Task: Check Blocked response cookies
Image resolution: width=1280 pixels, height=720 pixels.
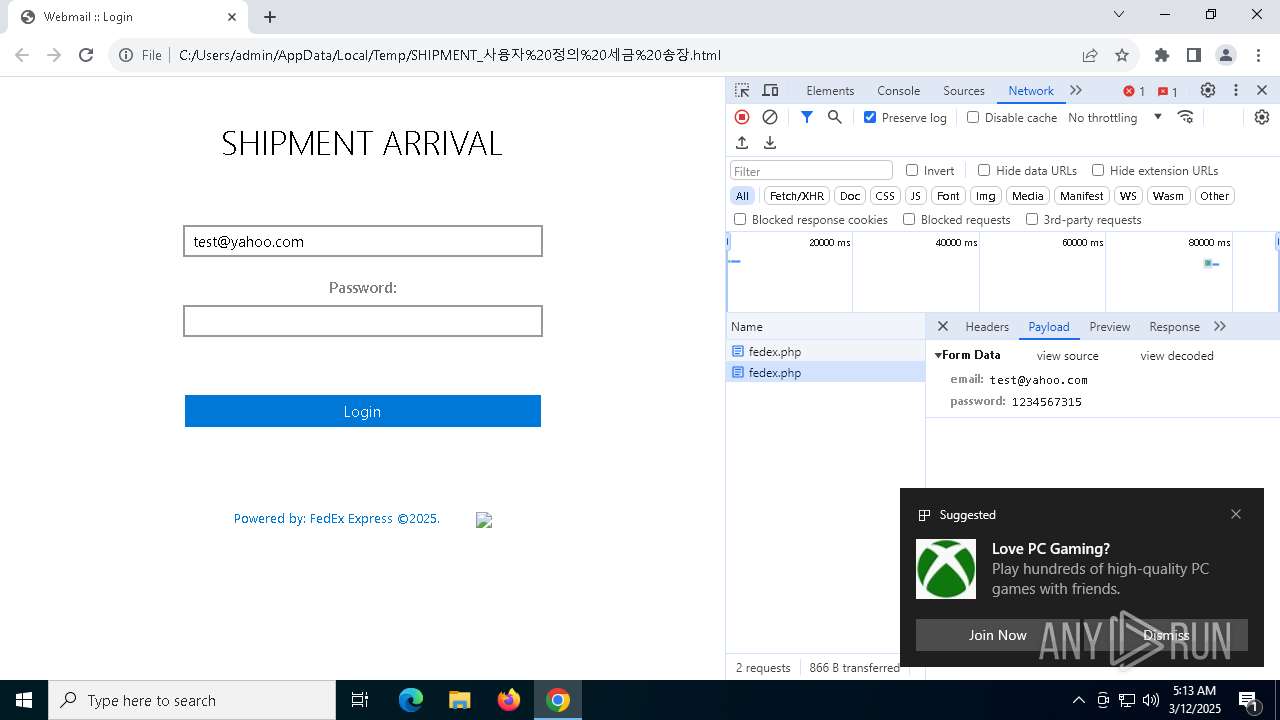Action: [x=740, y=219]
